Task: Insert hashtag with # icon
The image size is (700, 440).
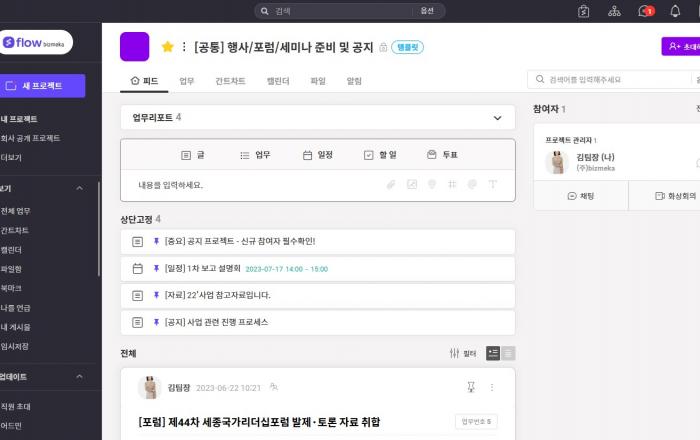Action: (x=452, y=184)
